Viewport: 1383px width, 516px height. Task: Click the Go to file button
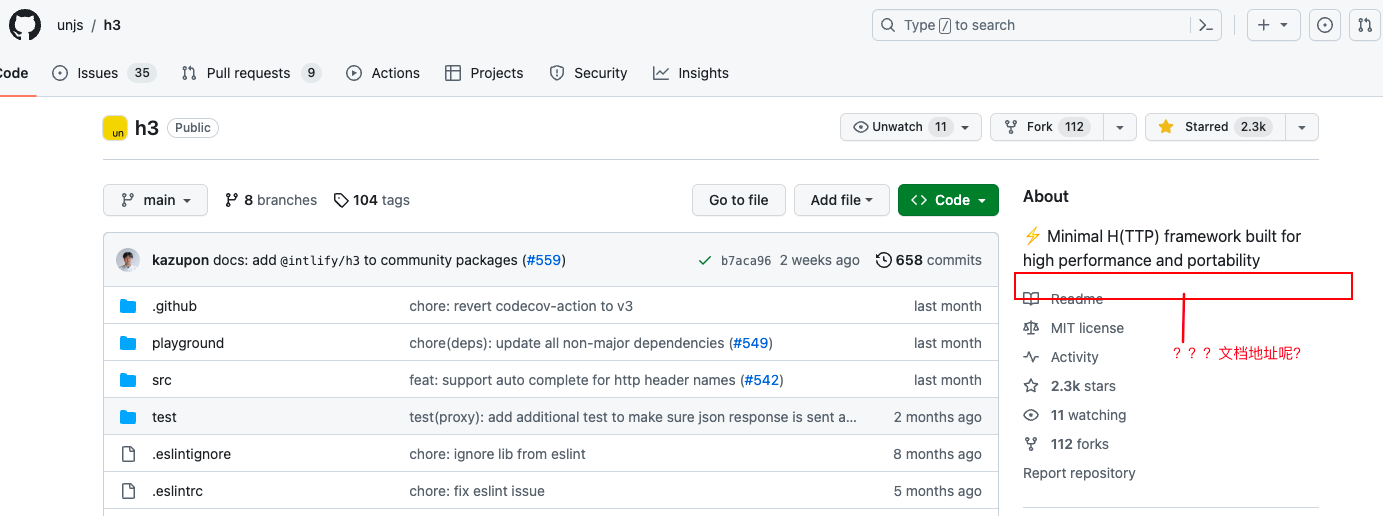pyautogui.click(x=738, y=200)
